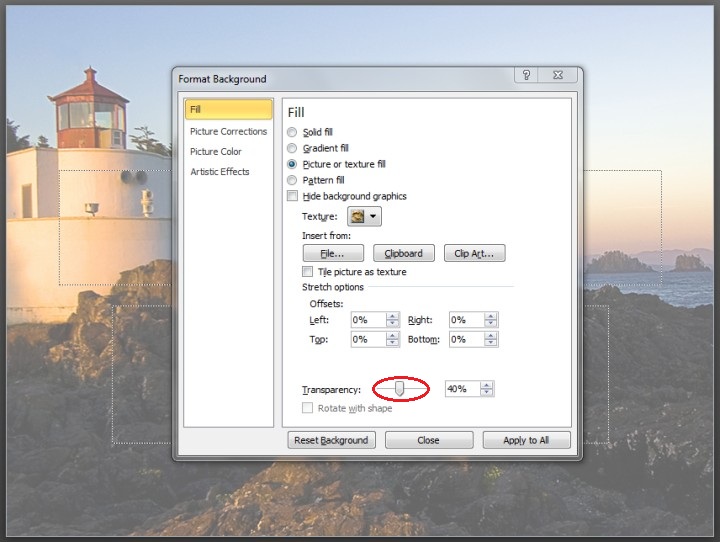
Task: Open the Texture picker dropdown
Action: point(364,216)
